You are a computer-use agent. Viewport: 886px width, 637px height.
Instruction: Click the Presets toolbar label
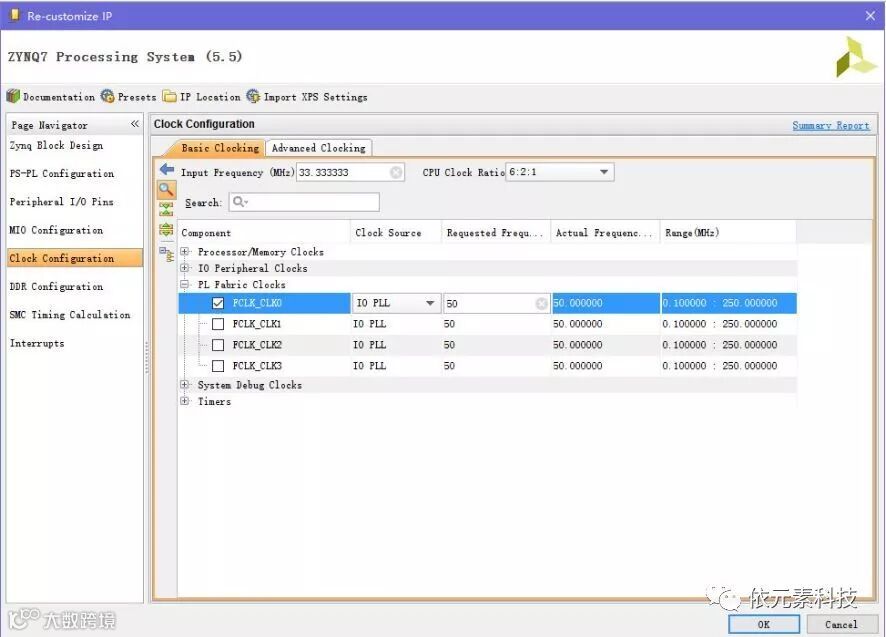click(x=137, y=97)
